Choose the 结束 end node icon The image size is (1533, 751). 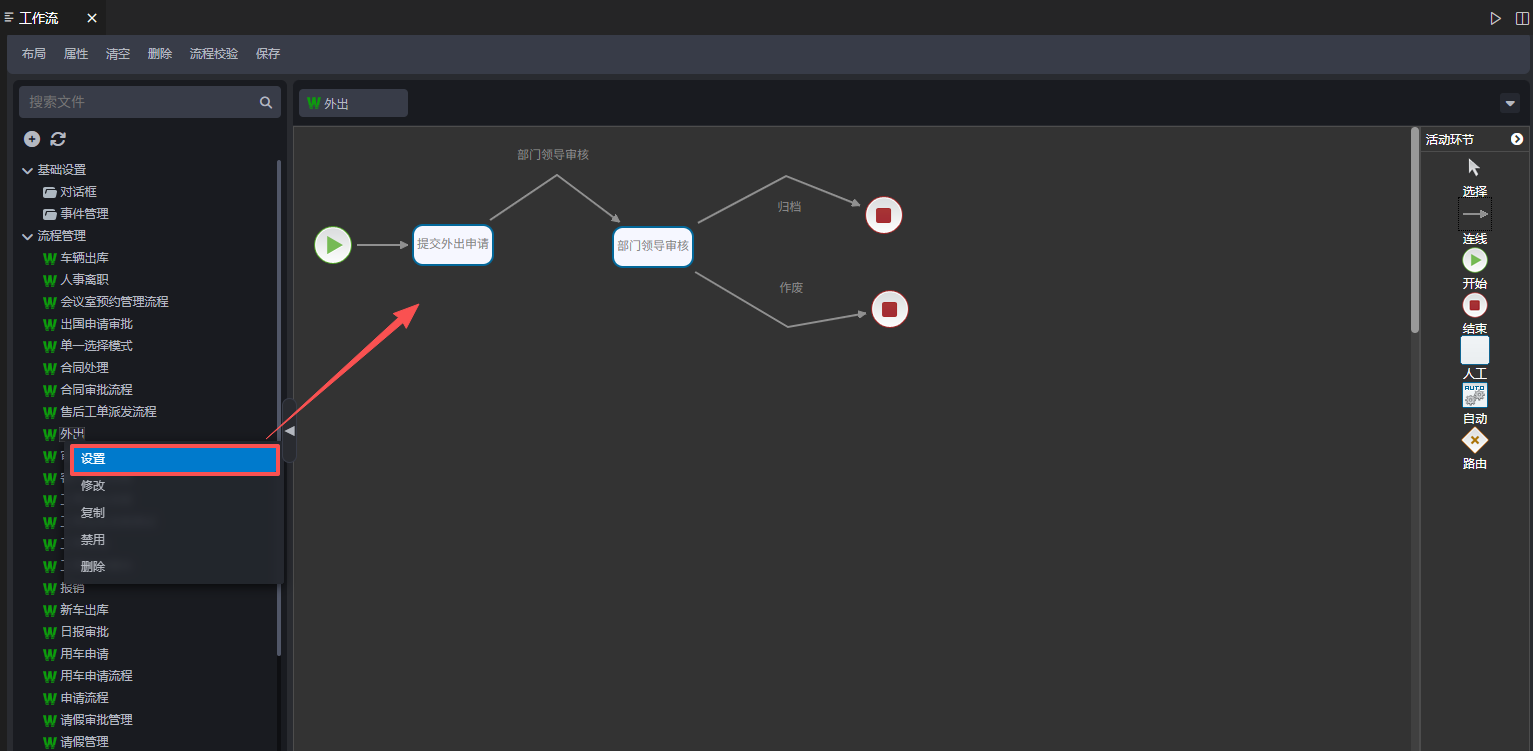point(1474,305)
